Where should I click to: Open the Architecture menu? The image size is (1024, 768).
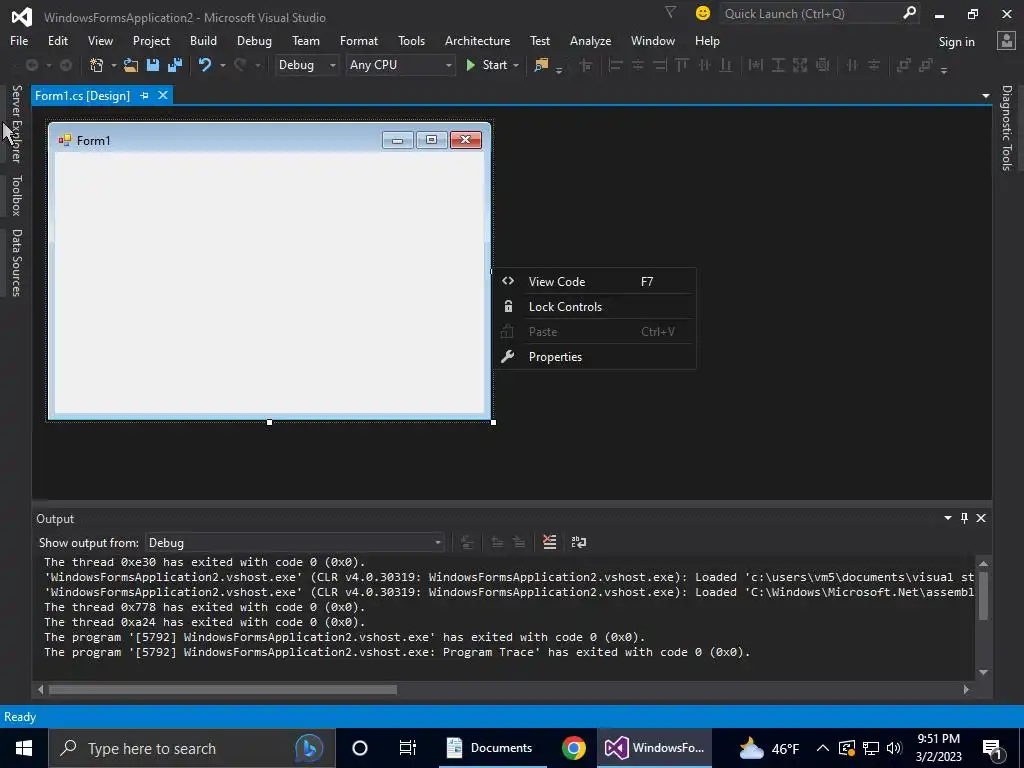click(477, 40)
